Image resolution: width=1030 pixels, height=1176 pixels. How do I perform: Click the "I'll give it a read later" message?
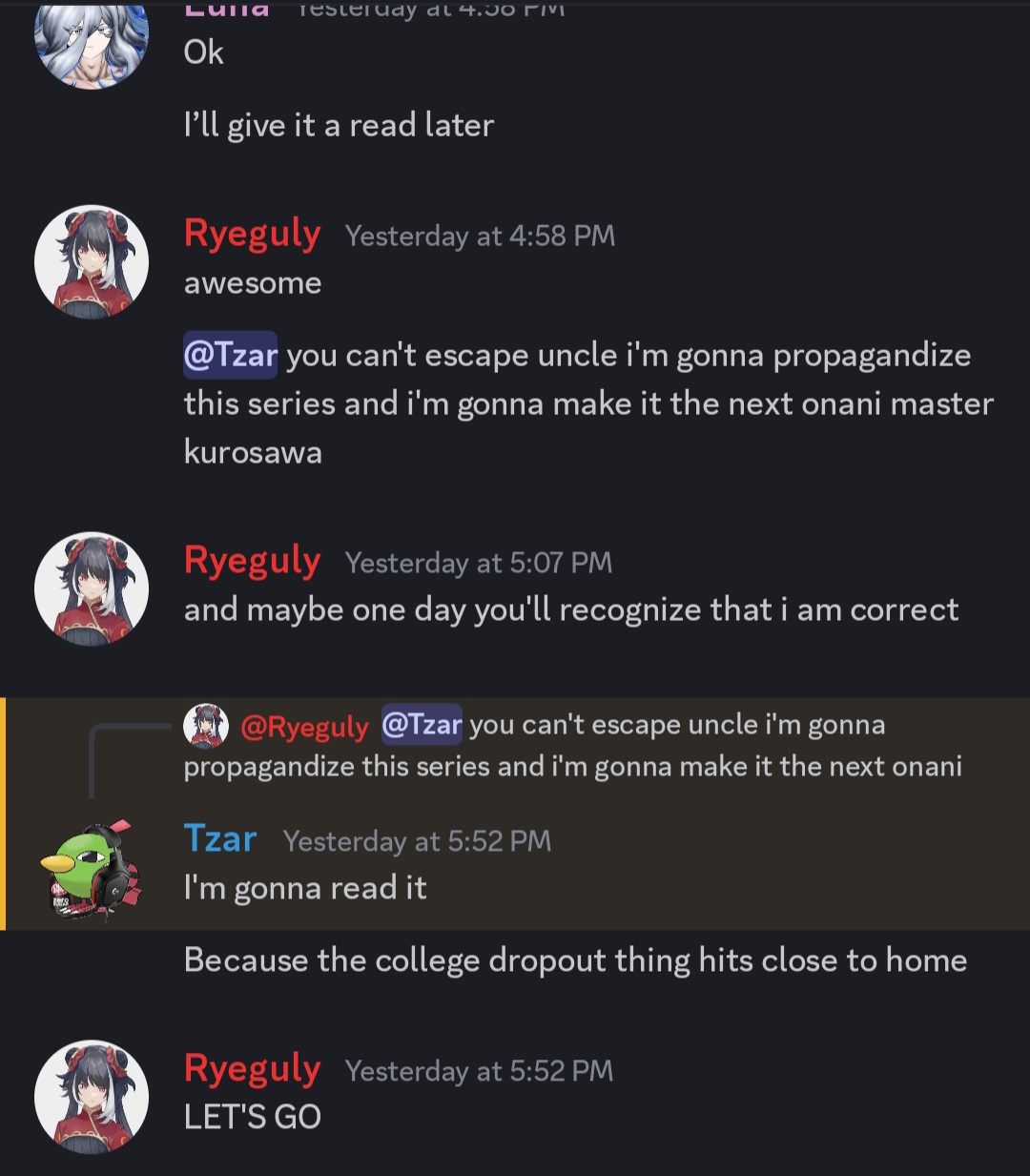click(x=340, y=125)
